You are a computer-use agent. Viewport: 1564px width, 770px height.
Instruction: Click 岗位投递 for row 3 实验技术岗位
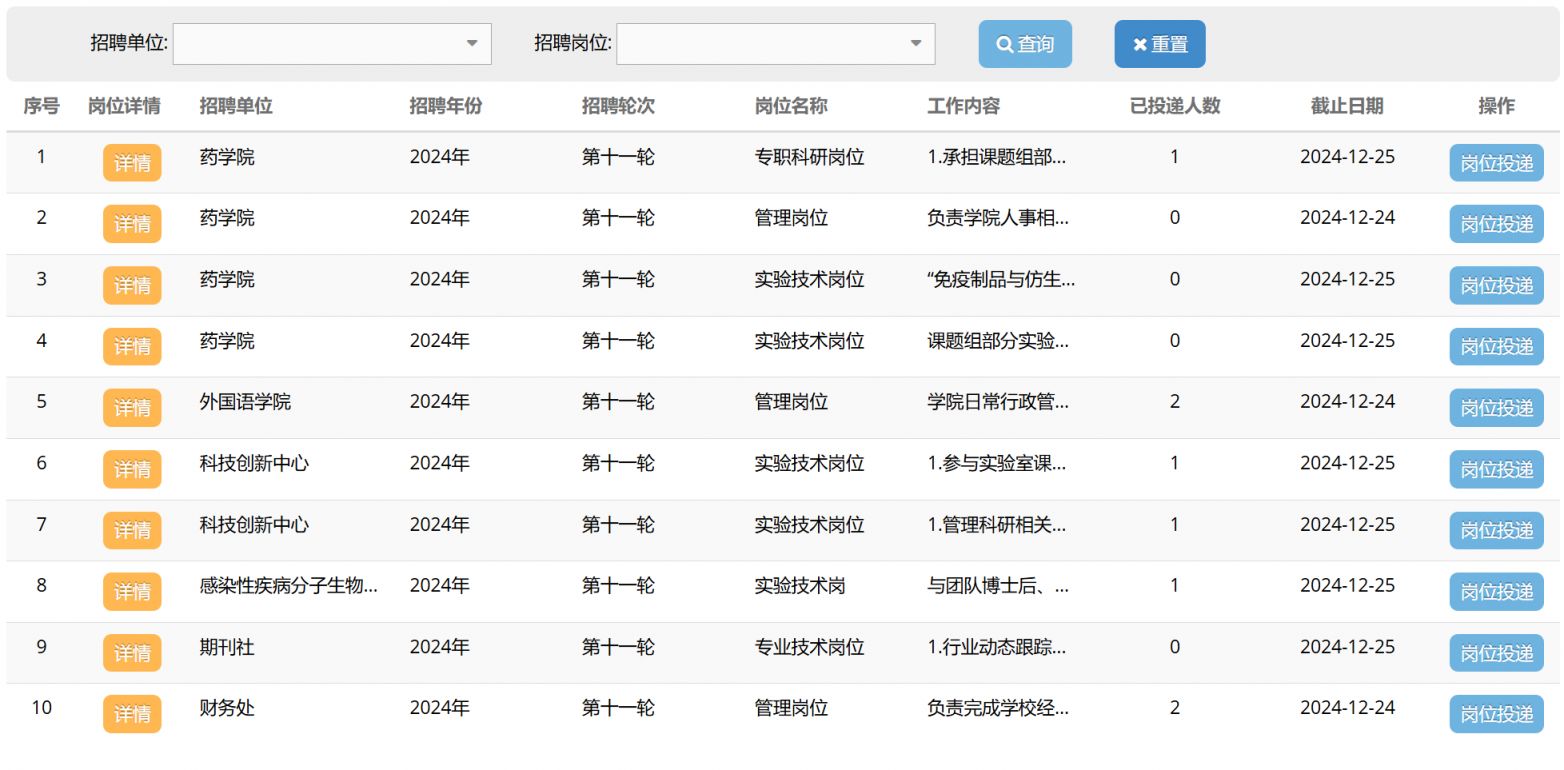click(x=1496, y=286)
